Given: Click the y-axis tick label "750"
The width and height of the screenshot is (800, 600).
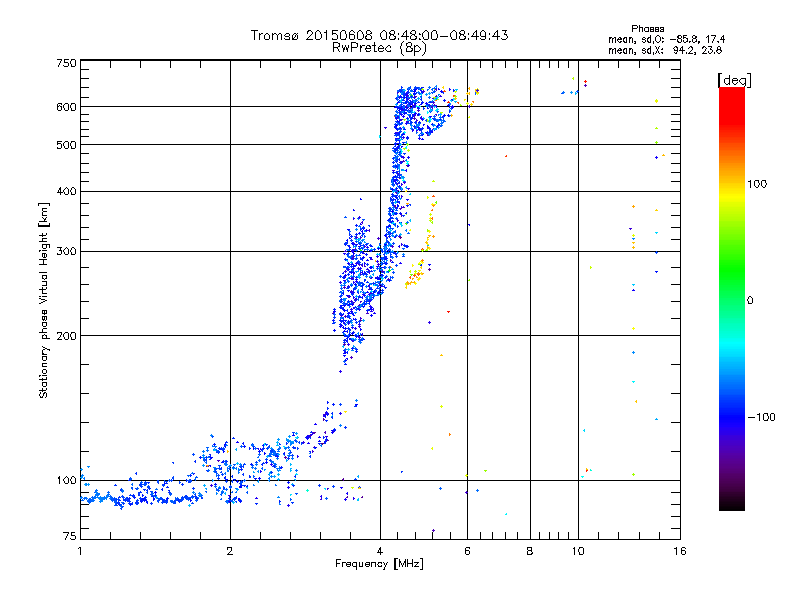Looking at the screenshot, I should point(66,63).
